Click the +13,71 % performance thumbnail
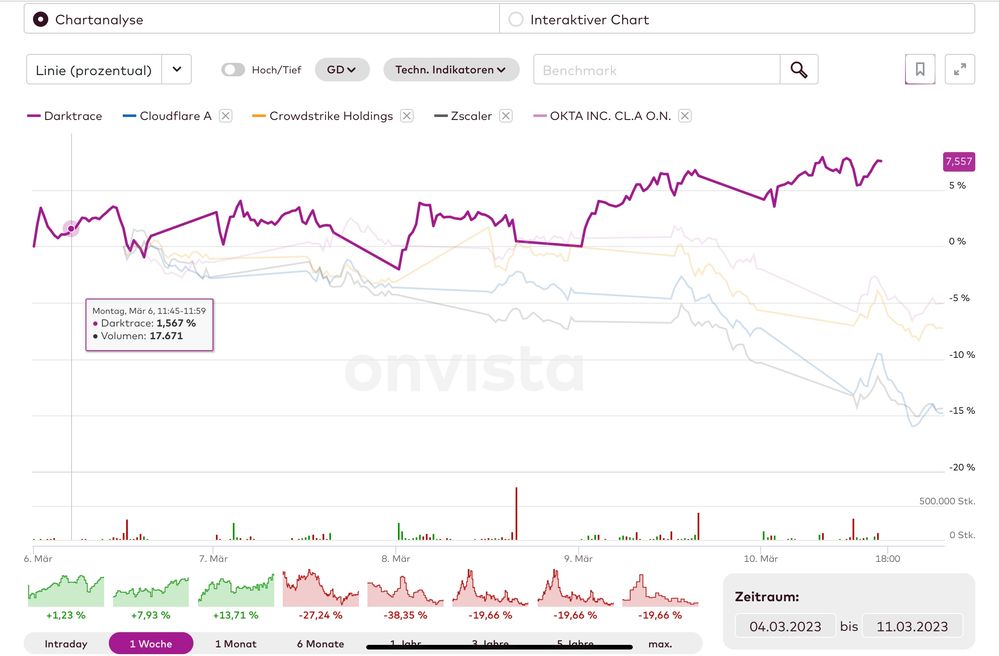Screen dimensions: 999x656 point(236,596)
